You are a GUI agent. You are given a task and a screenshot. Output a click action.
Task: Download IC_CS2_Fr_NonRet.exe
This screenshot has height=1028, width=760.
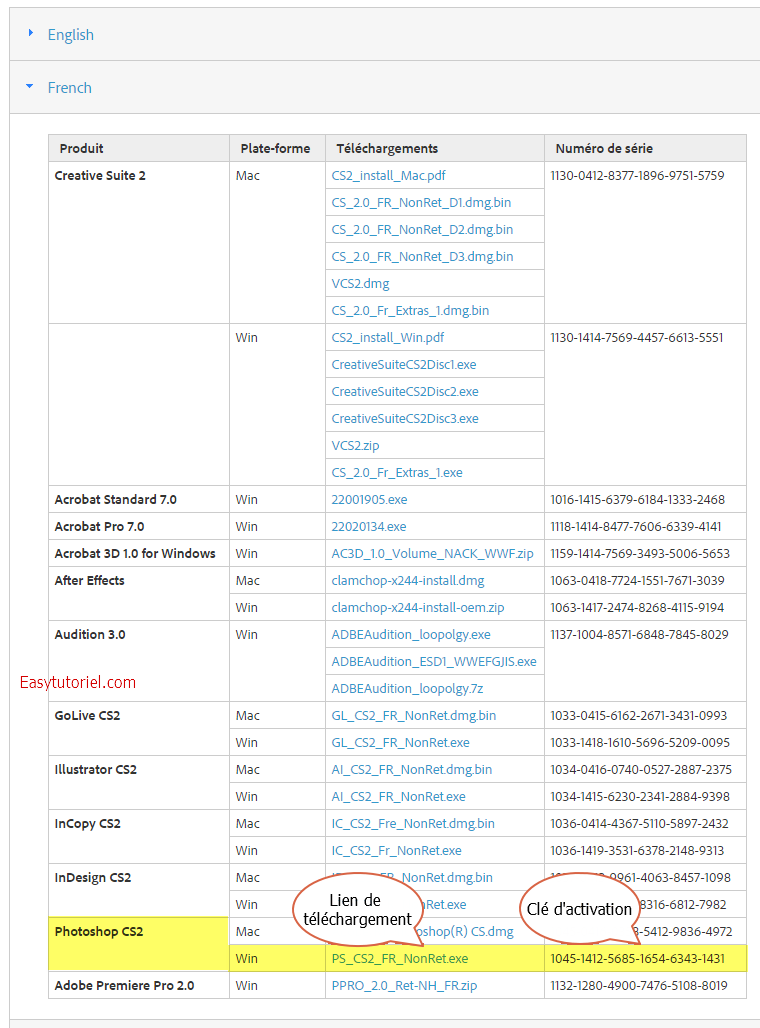396,850
